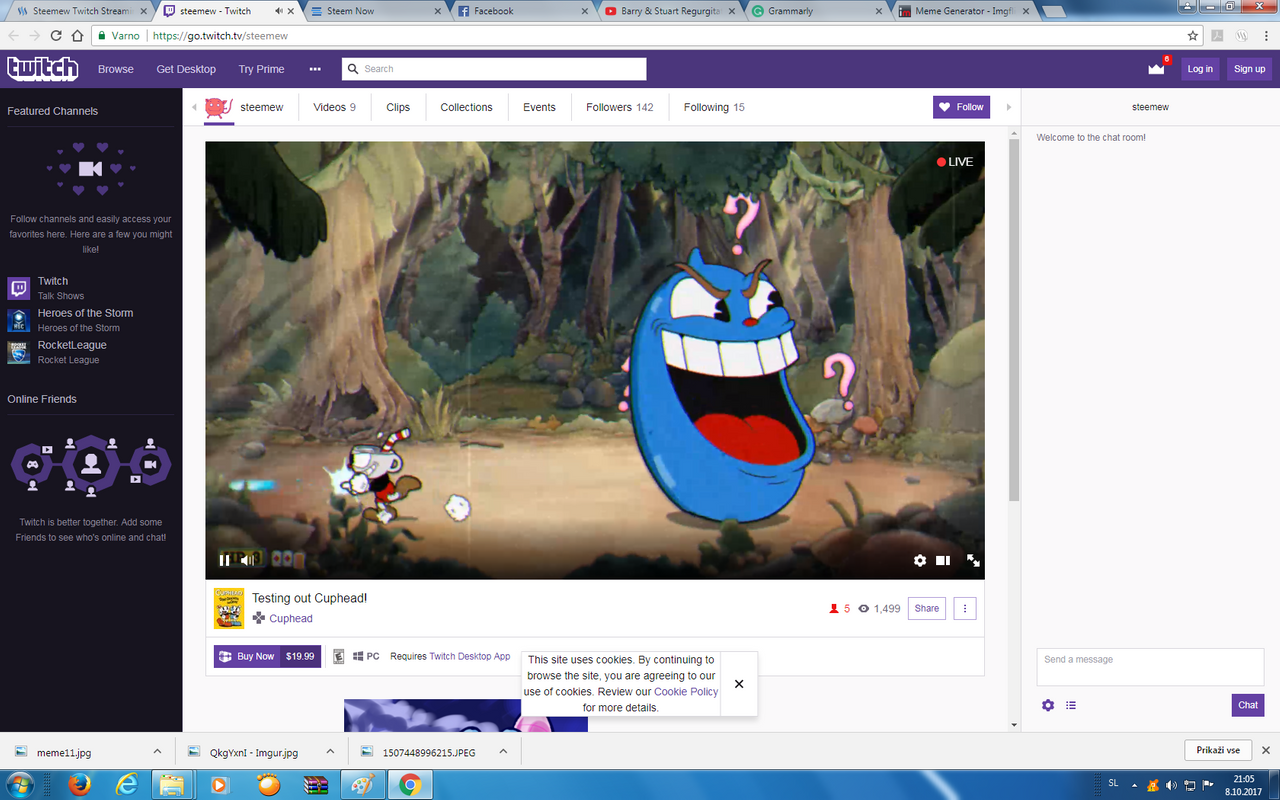
Task: Expand QkgYxnI - Imgur.jpg download options arrow
Action: pos(330,751)
